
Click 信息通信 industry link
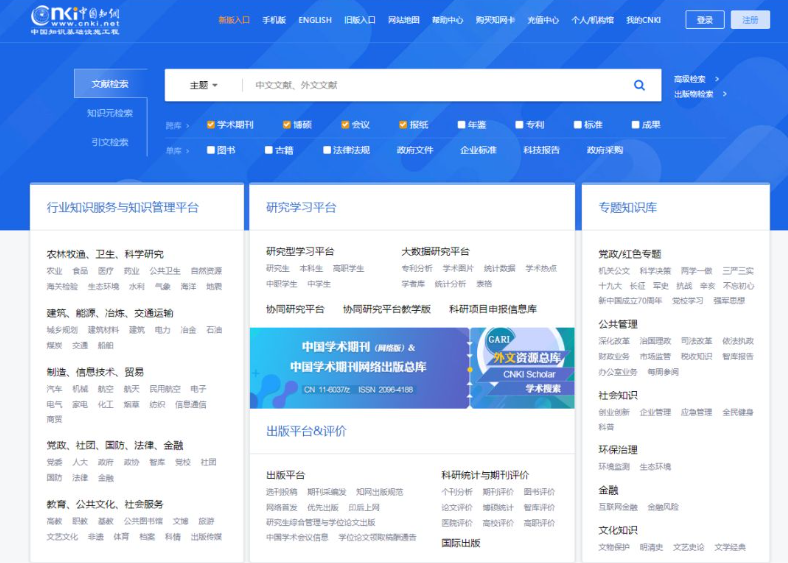click(x=190, y=404)
